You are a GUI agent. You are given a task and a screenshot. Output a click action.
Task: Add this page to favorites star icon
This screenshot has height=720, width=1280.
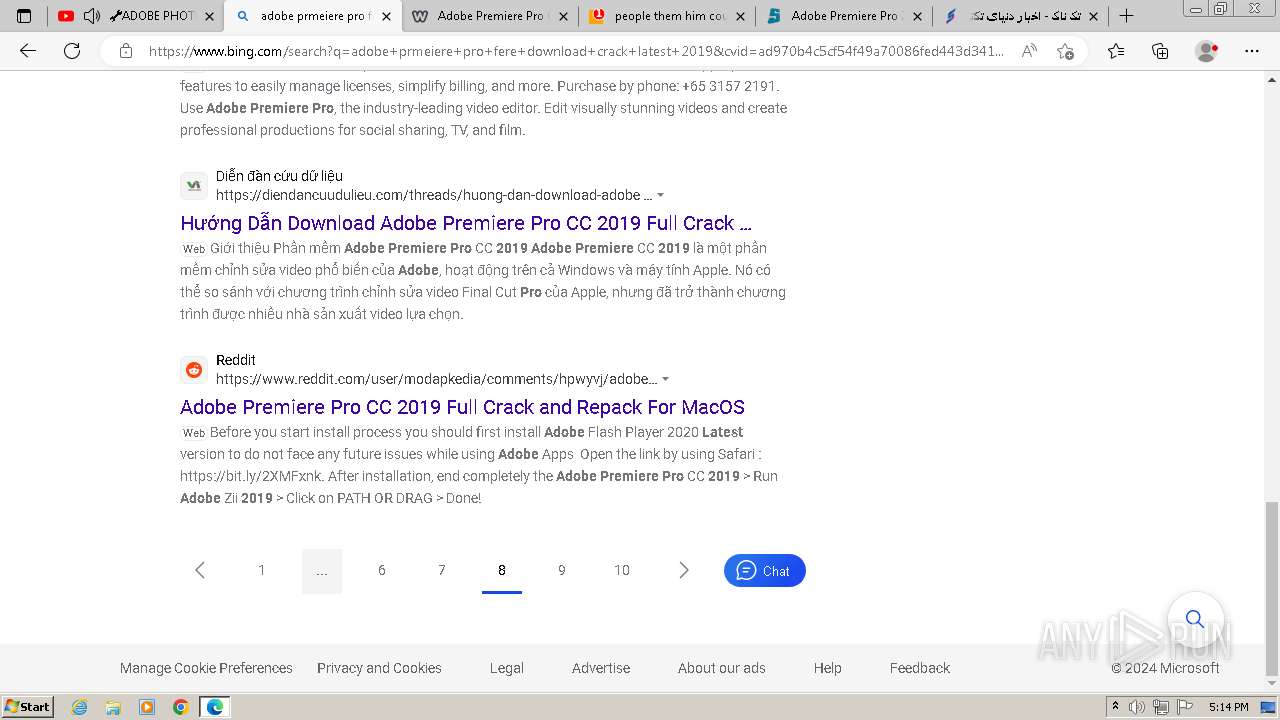pyautogui.click(x=1065, y=51)
